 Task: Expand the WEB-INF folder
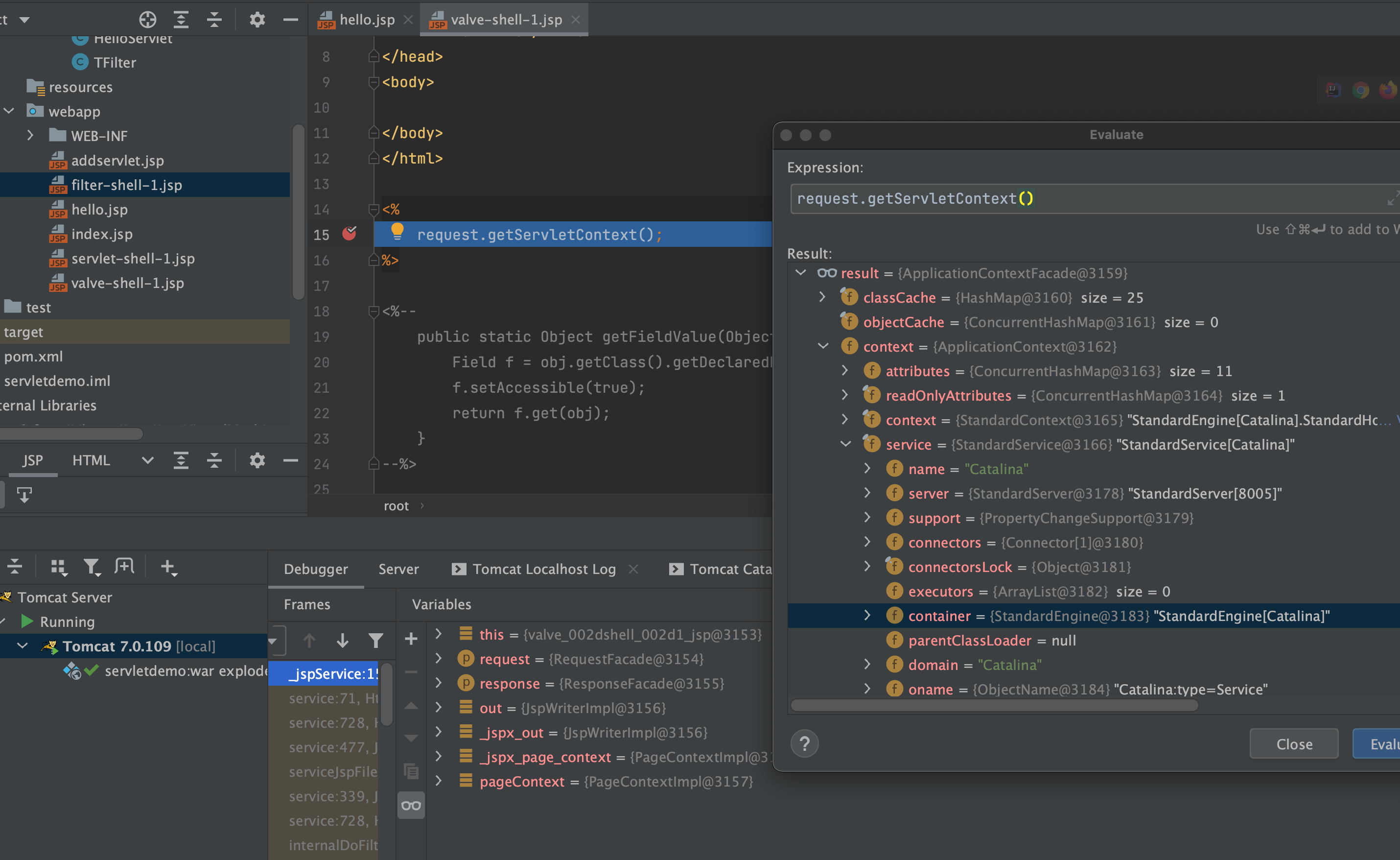coord(31,135)
